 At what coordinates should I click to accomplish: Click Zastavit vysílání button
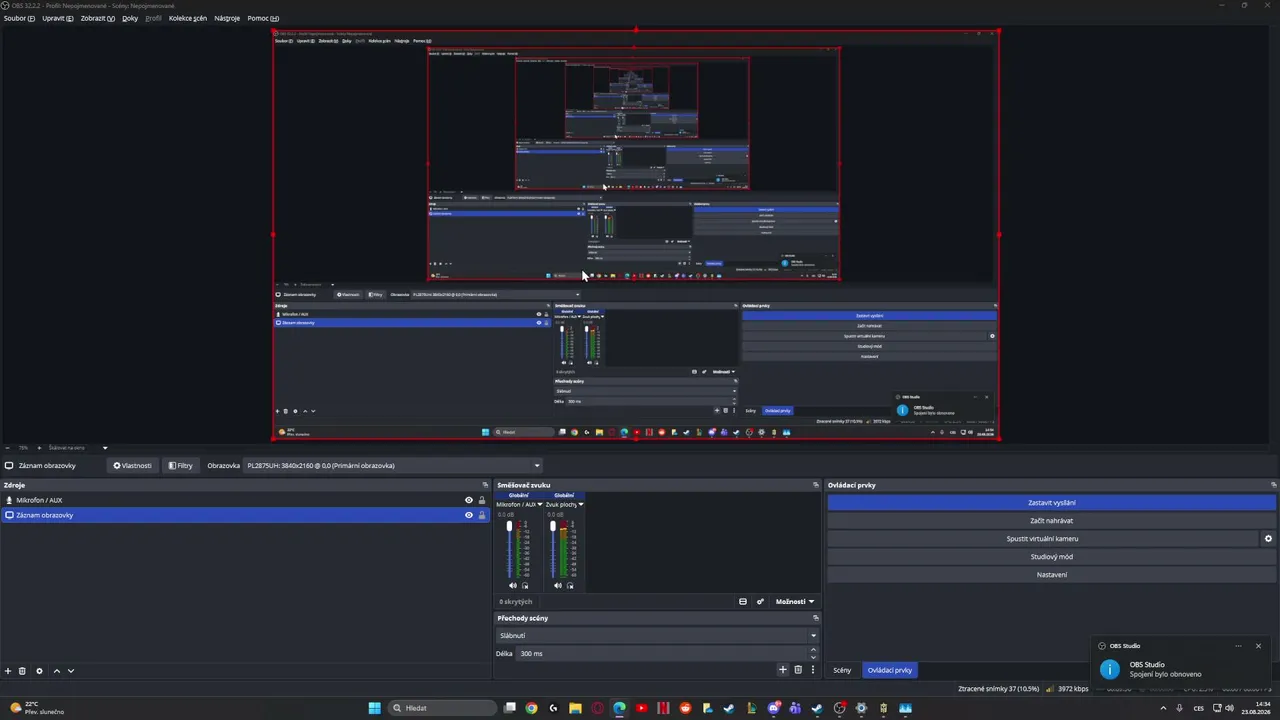1052,503
